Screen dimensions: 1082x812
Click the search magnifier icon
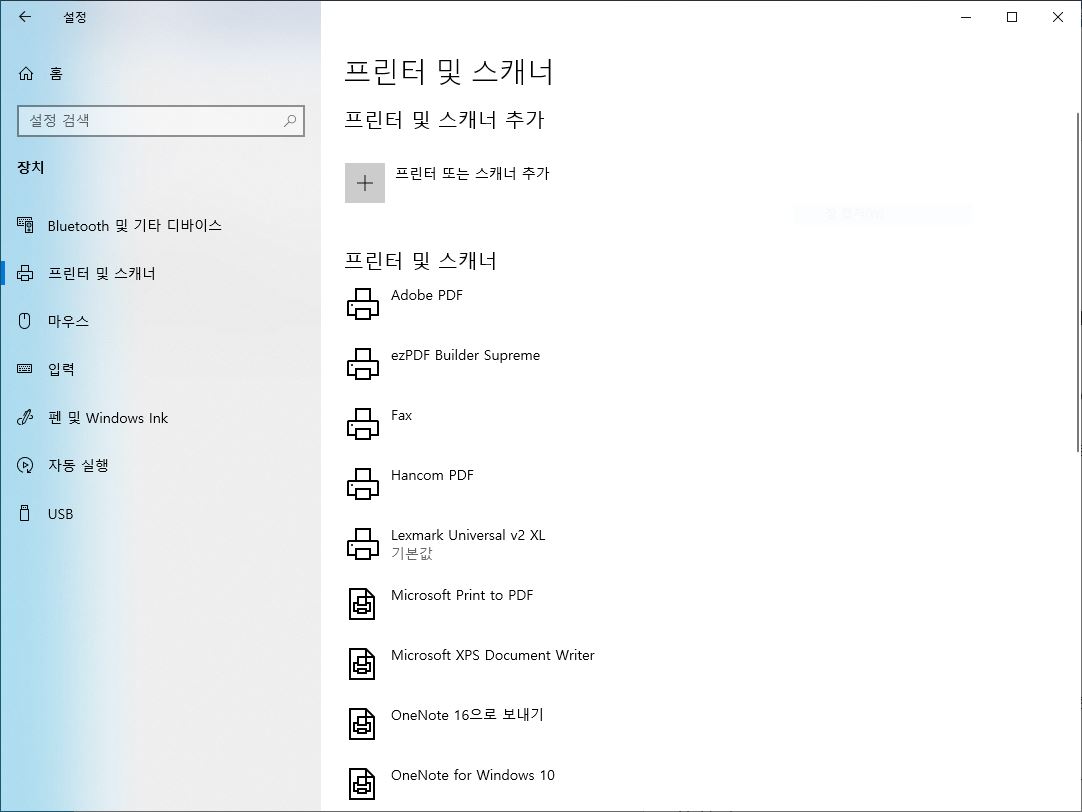click(291, 121)
